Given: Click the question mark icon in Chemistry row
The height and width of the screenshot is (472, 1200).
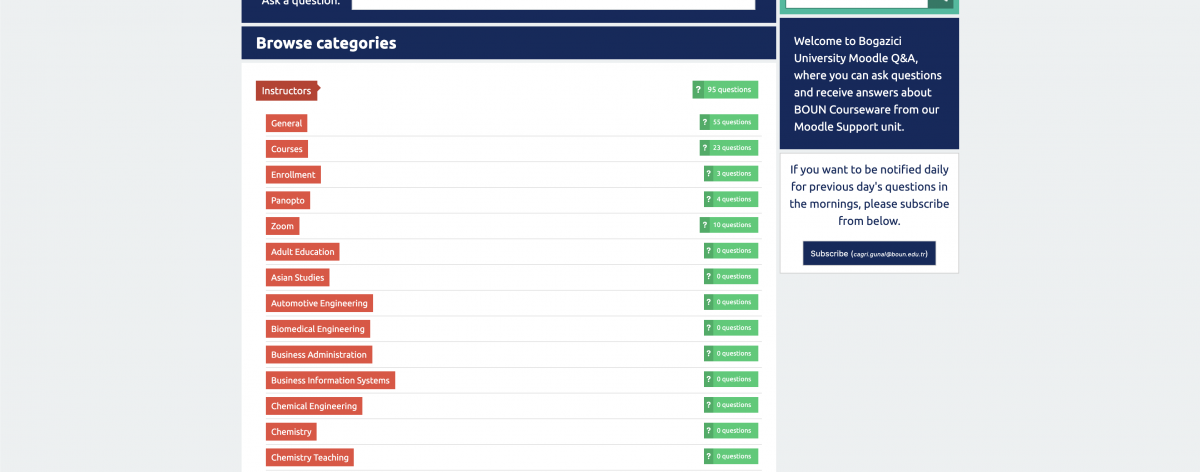Looking at the screenshot, I should pyautogui.click(x=709, y=431).
